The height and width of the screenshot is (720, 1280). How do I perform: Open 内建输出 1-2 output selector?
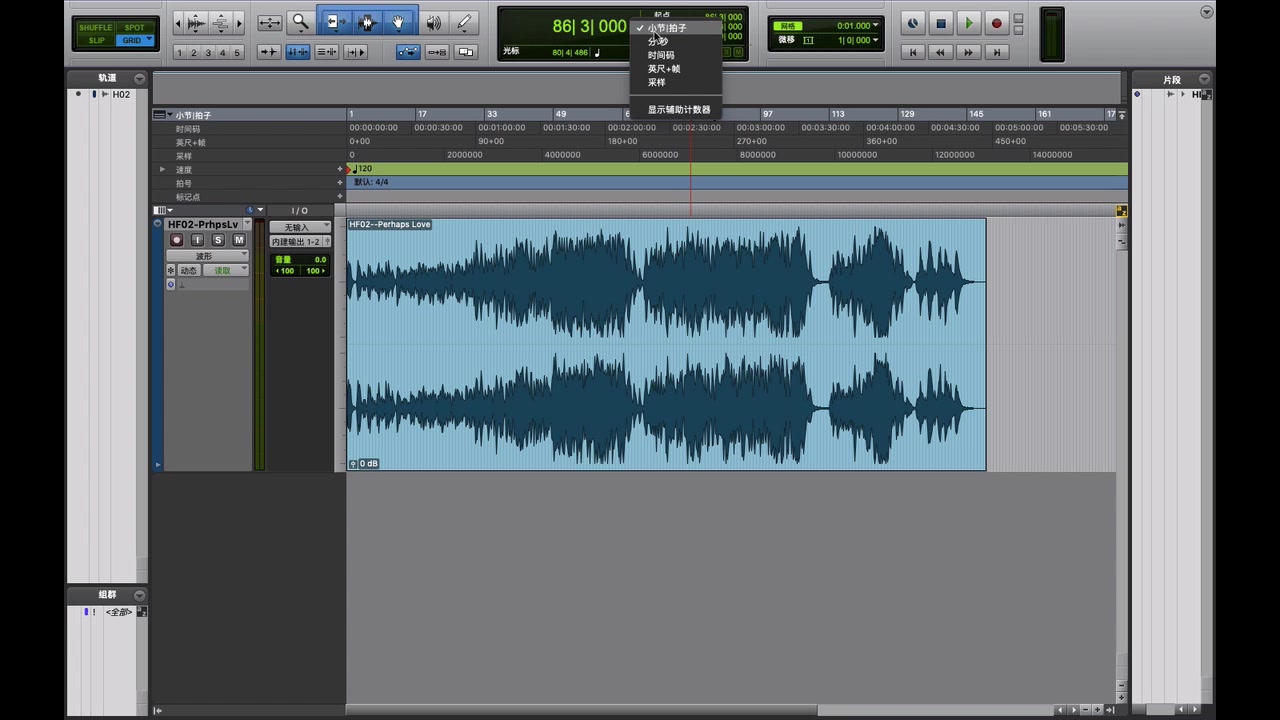[296, 242]
